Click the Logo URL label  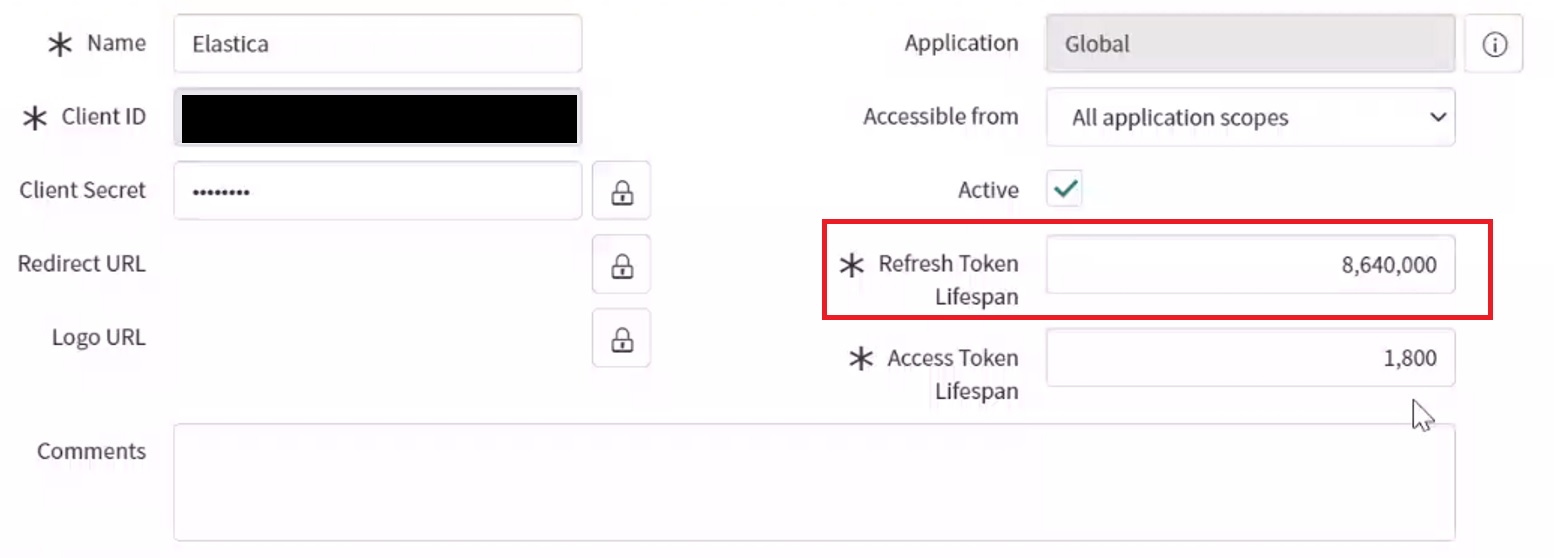pyautogui.click(x=98, y=338)
